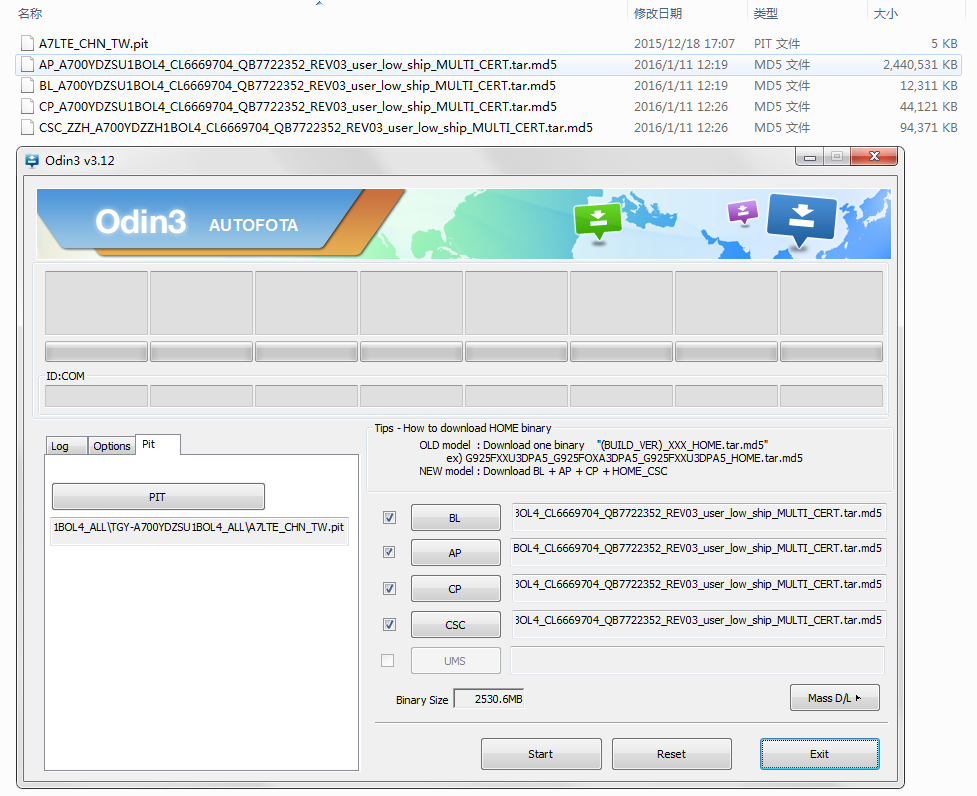Screen dimensions: 977x796
Task: Minimize the Odin3 window
Action: (810, 158)
